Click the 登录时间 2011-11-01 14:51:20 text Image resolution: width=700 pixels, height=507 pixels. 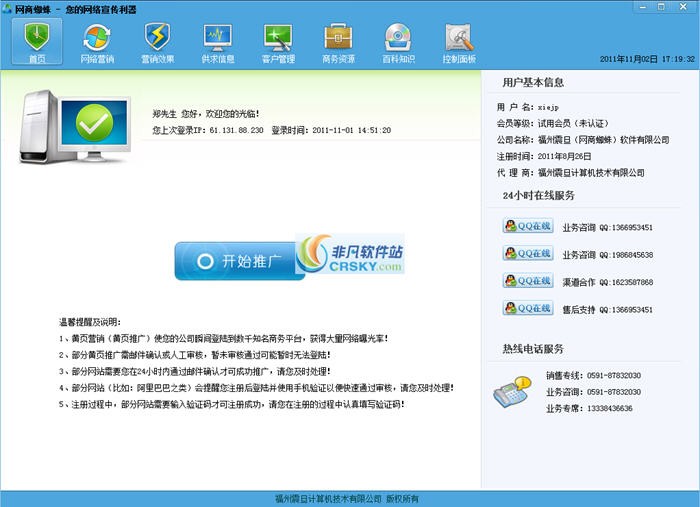(x=331, y=130)
